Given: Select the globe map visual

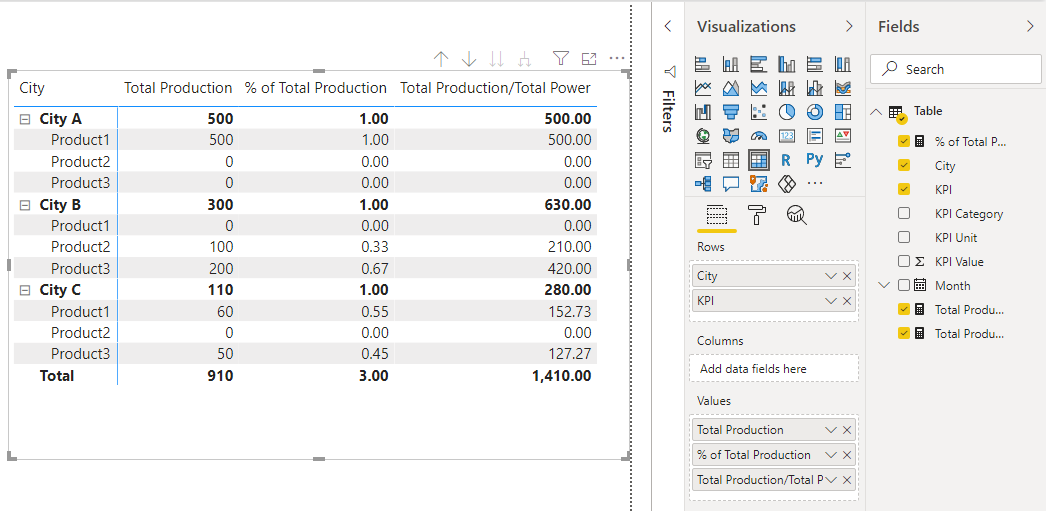Looking at the screenshot, I should click(x=703, y=135).
